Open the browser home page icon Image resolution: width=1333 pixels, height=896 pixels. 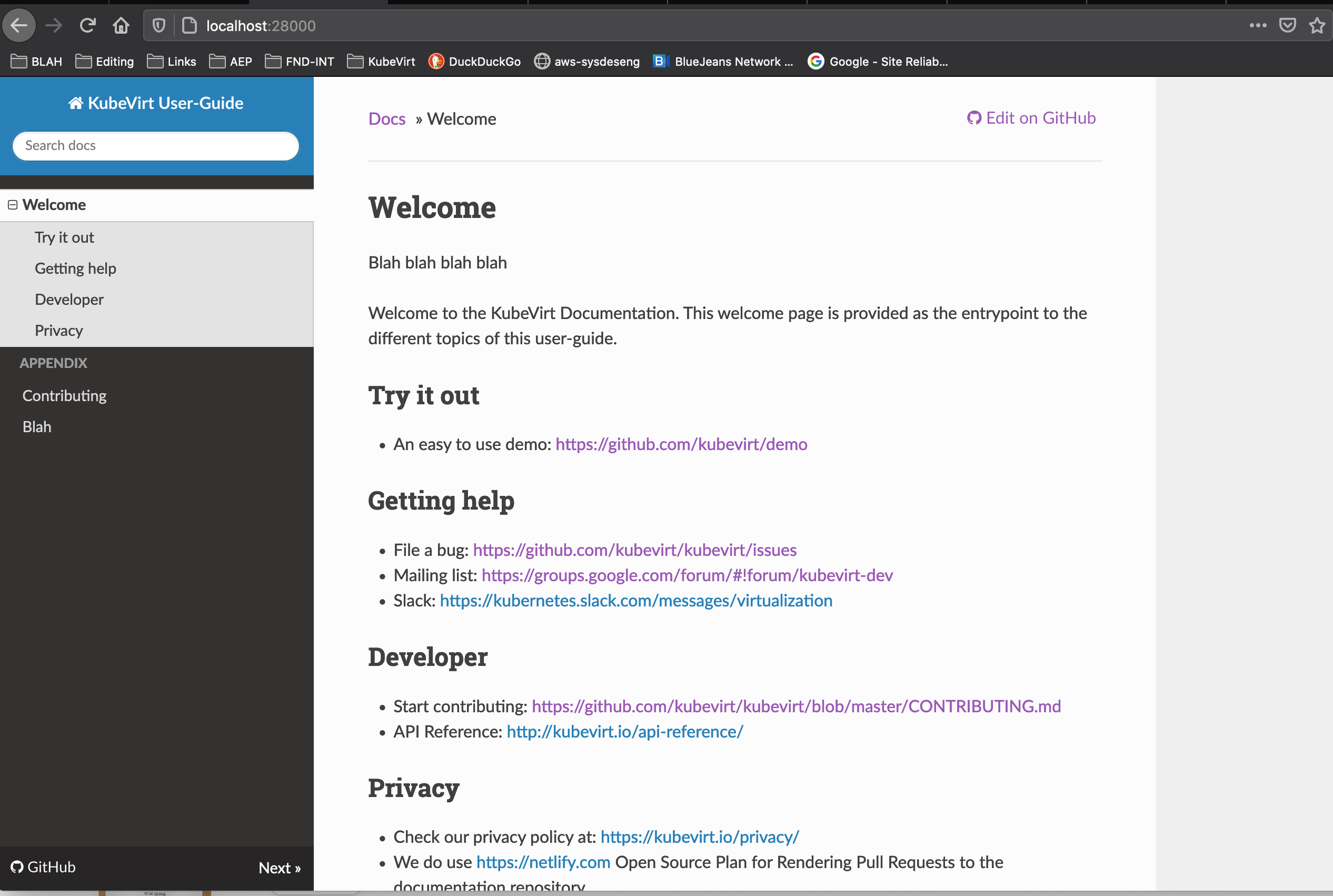pos(121,25)
